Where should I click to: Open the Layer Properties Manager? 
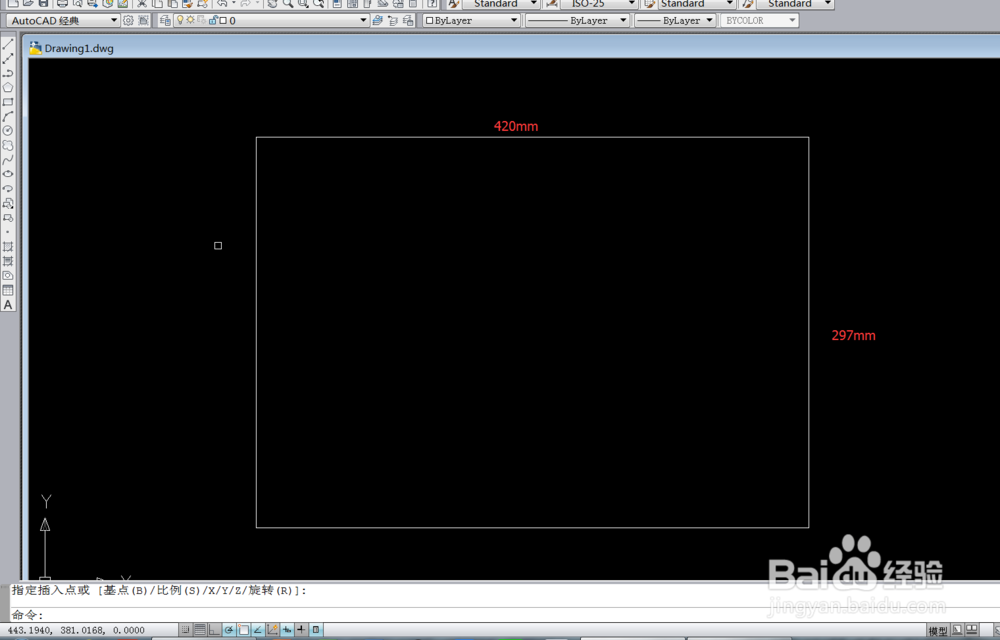[165, 20]
